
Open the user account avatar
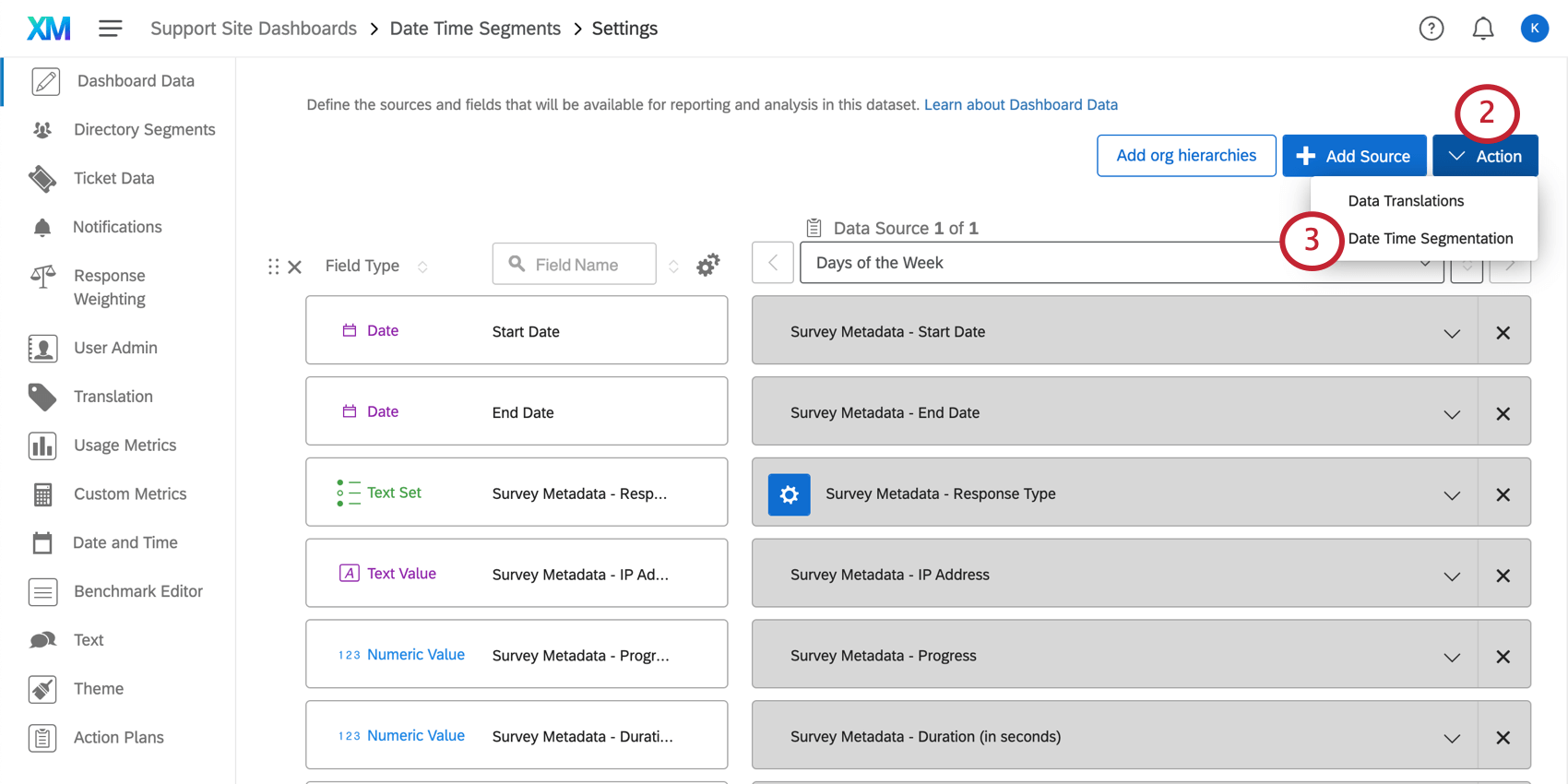tap(1534, 29)
